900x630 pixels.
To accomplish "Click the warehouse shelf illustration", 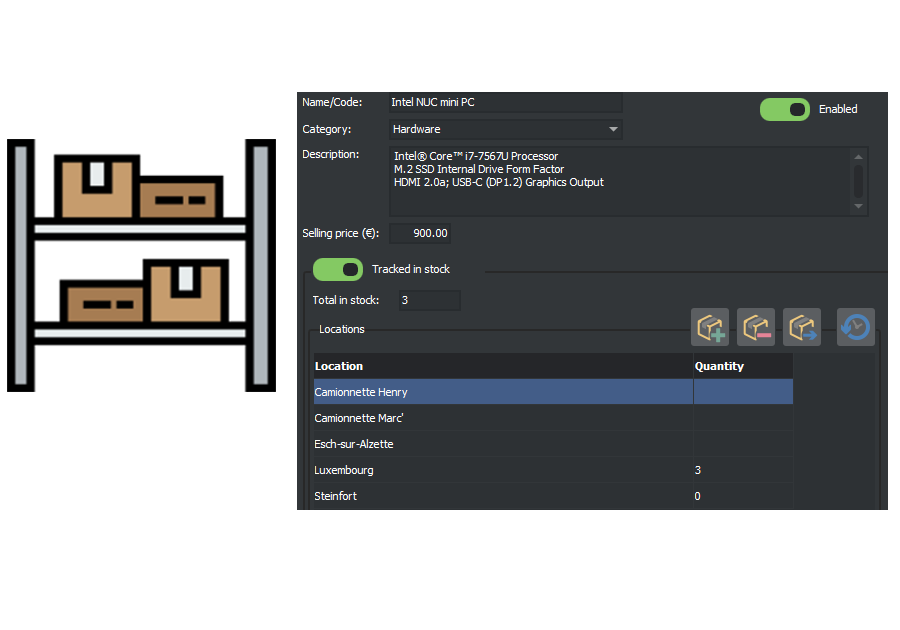I will [x=141, y=265].
